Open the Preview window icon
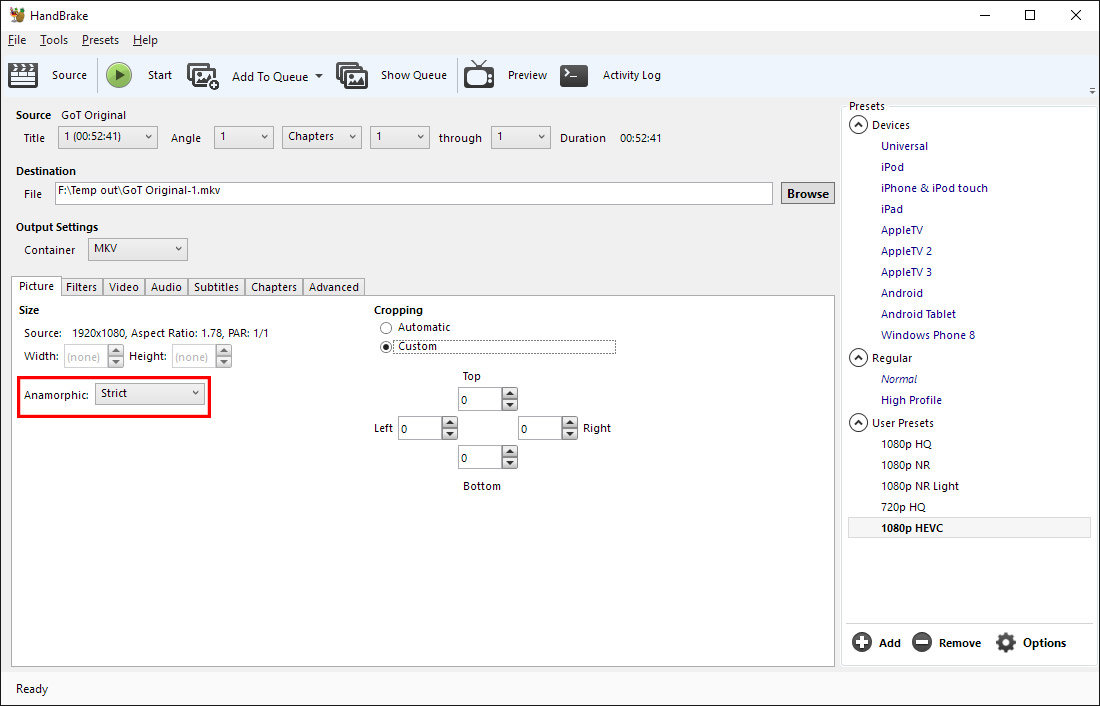This screenshot has height=706, width=1100. [479, 75]
